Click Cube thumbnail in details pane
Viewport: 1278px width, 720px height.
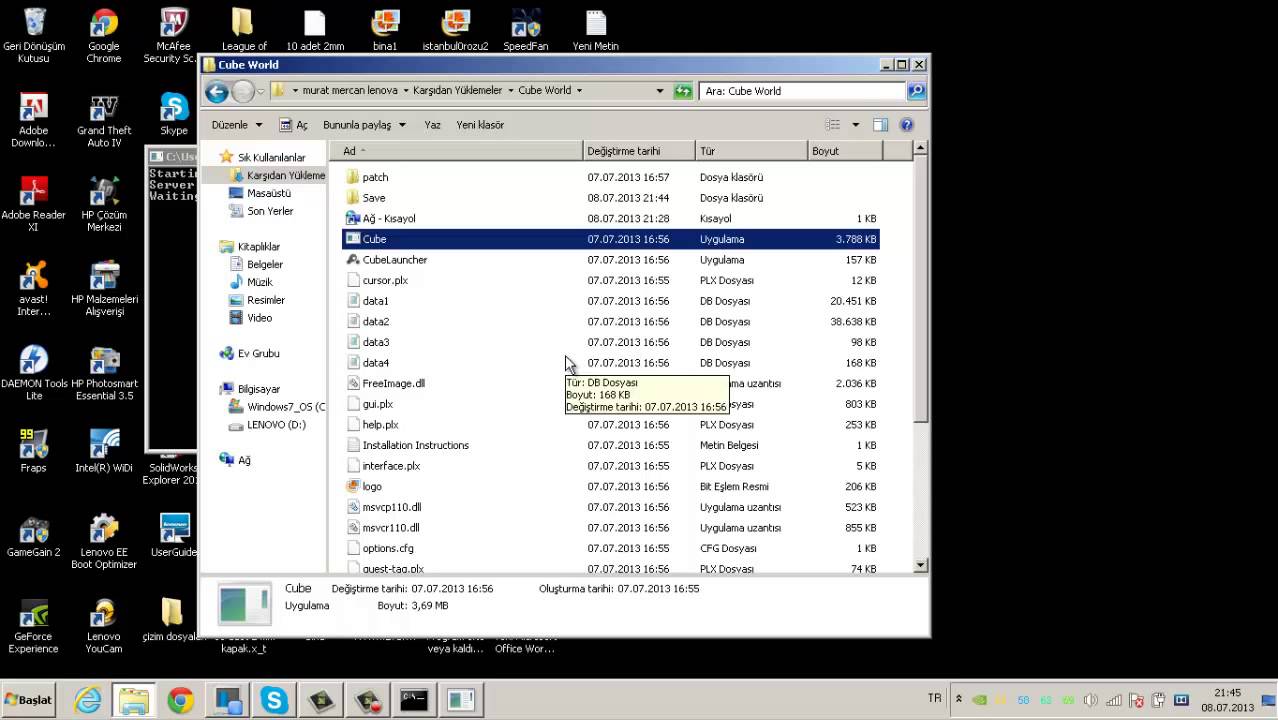(244, 604)
